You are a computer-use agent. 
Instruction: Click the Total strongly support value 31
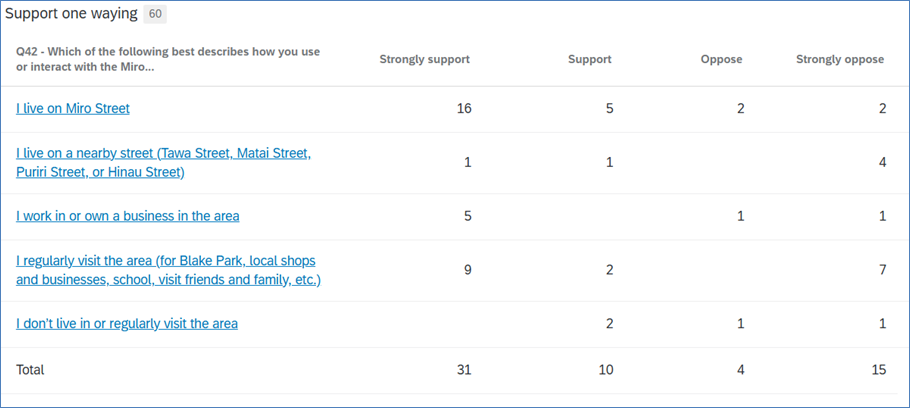[464, 370]
